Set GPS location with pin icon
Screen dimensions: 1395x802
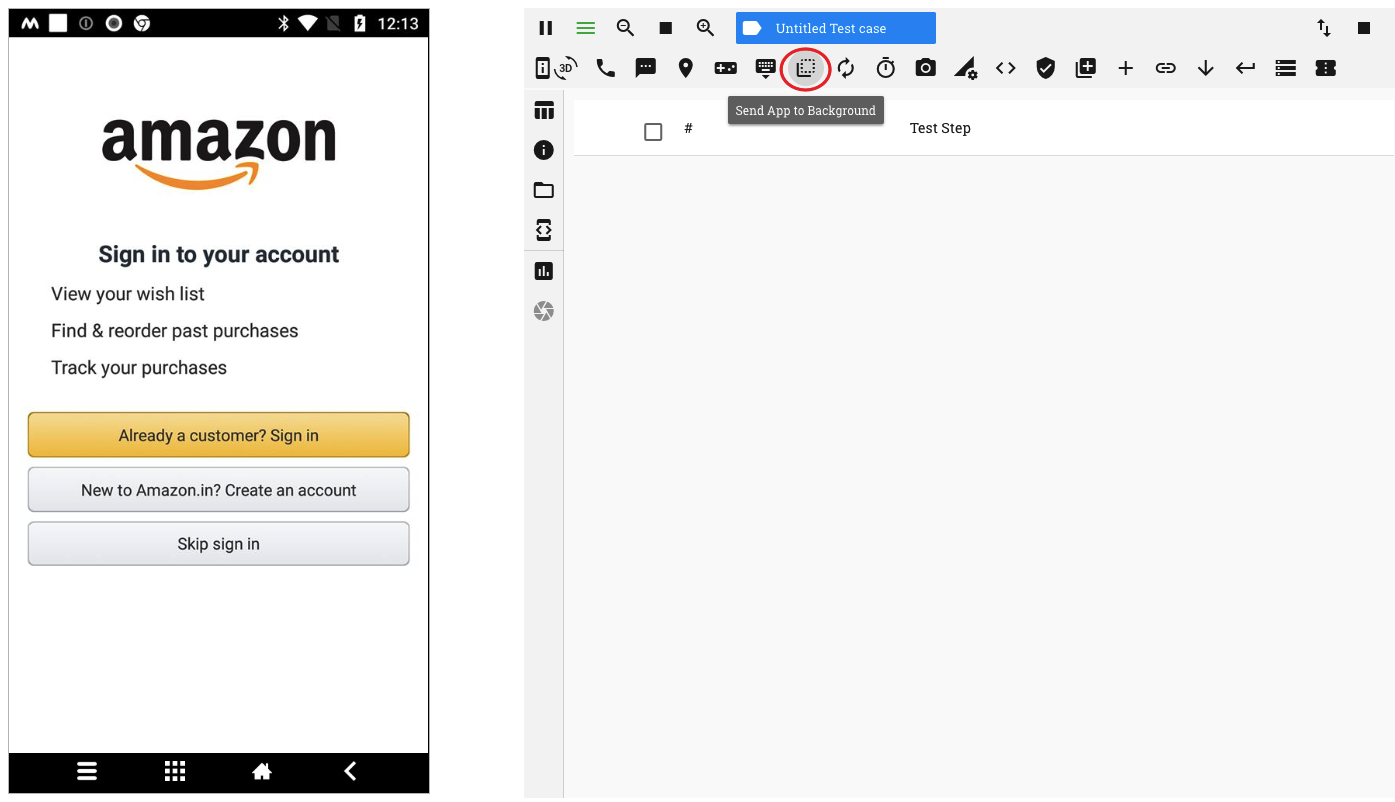click(685, 68)
